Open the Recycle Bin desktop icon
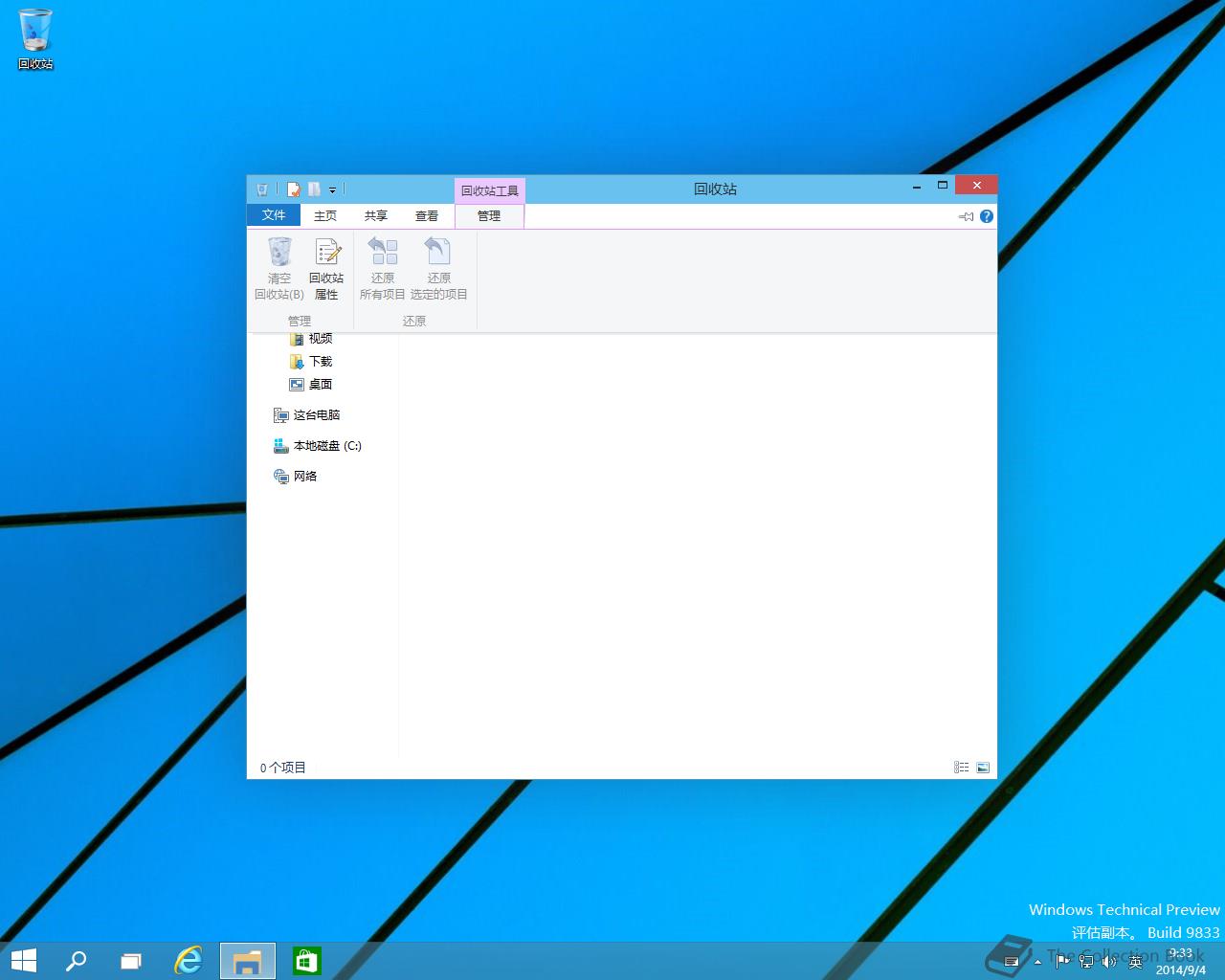The width and height of the screenshot is (1225, 980). 35,38
